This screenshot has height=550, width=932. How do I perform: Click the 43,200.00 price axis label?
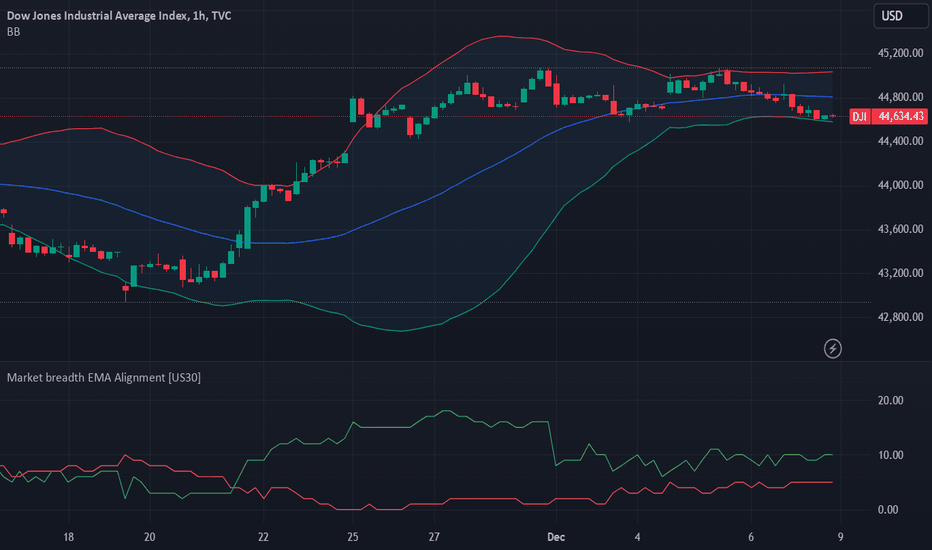coord(900,273)
